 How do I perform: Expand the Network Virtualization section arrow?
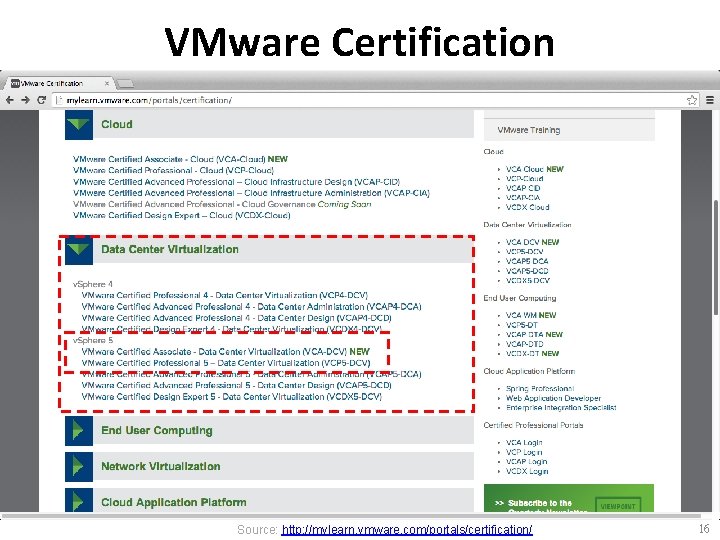pos(79,467)
